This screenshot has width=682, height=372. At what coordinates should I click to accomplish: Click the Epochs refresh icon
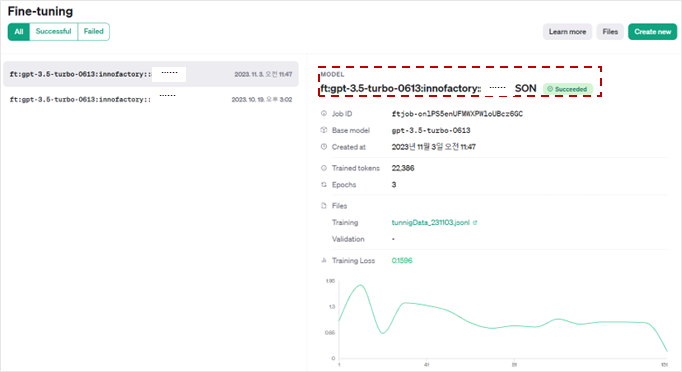coord(324,184)
